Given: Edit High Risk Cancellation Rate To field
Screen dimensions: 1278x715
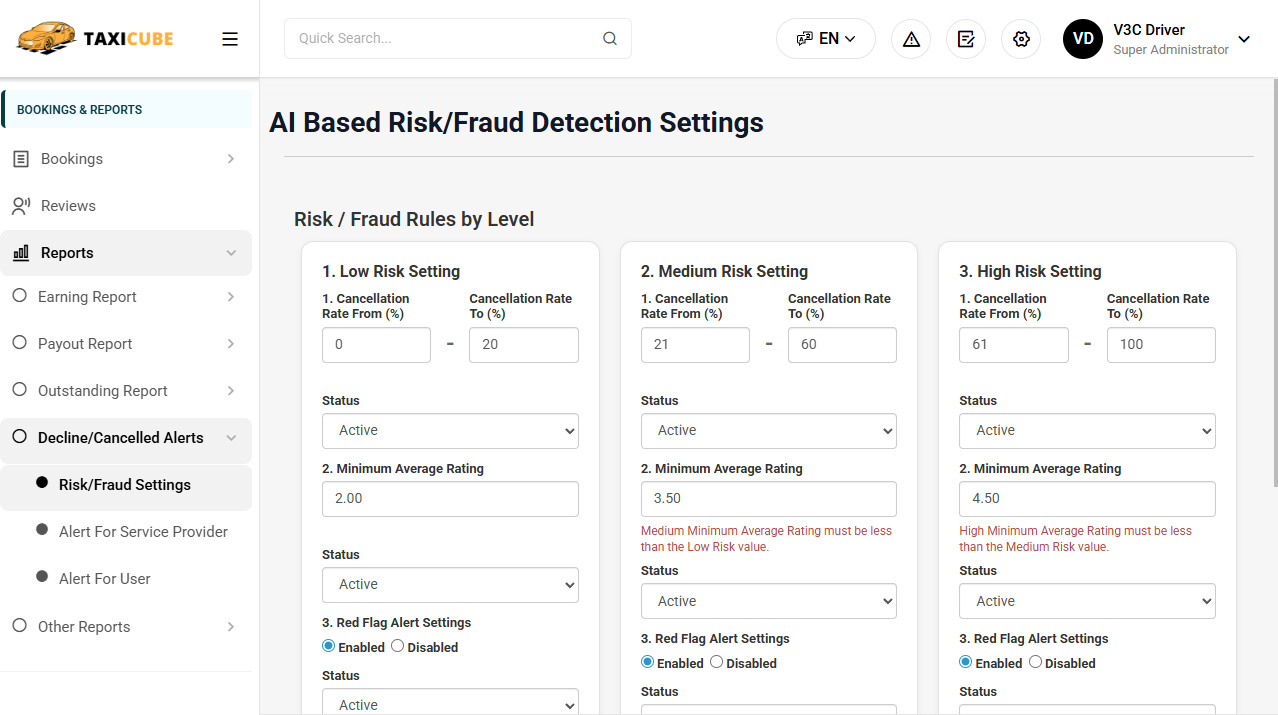Looking at the screenshot, I should [x=1161, y=345].
